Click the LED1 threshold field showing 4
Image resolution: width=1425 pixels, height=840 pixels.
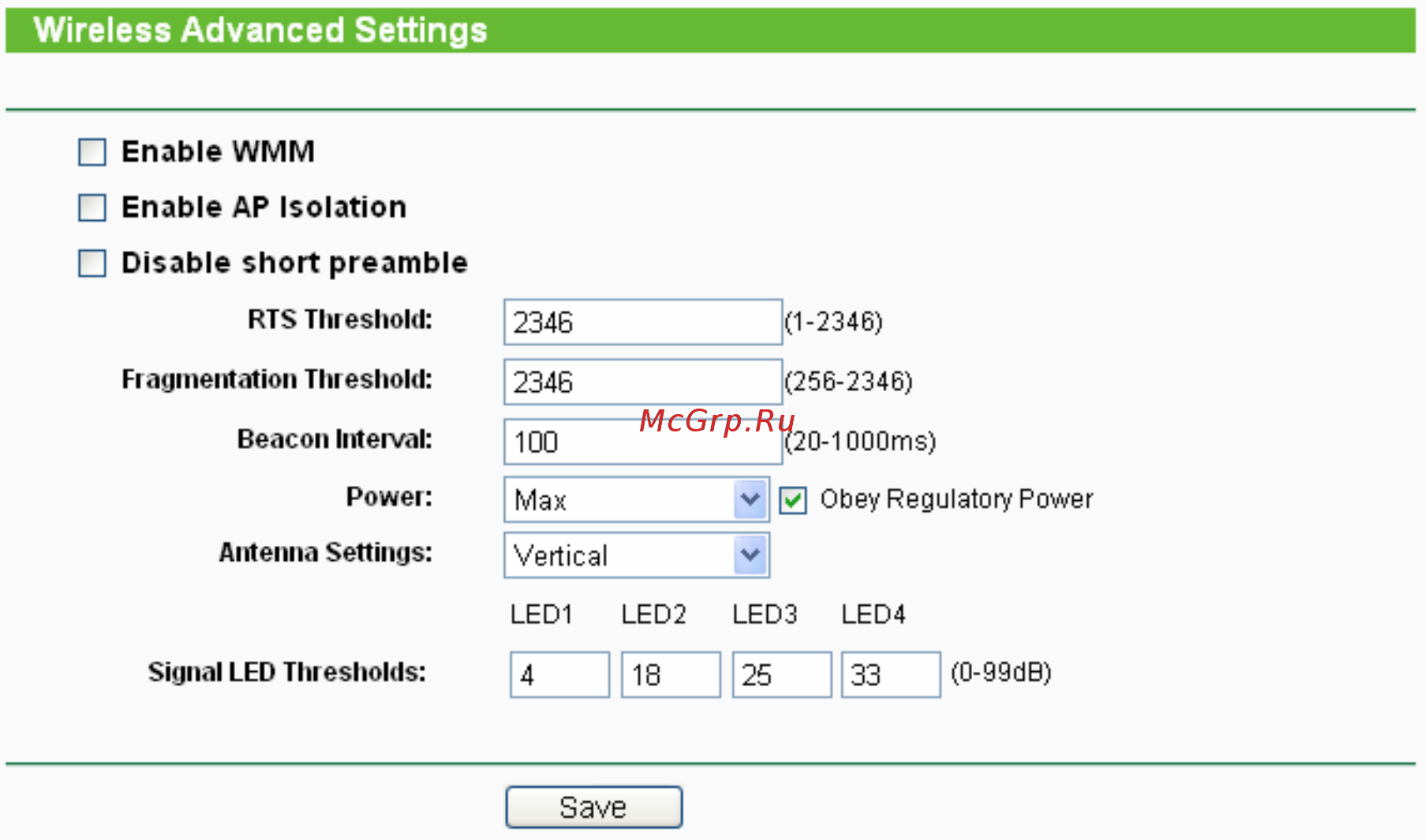(x=560, y=674)
